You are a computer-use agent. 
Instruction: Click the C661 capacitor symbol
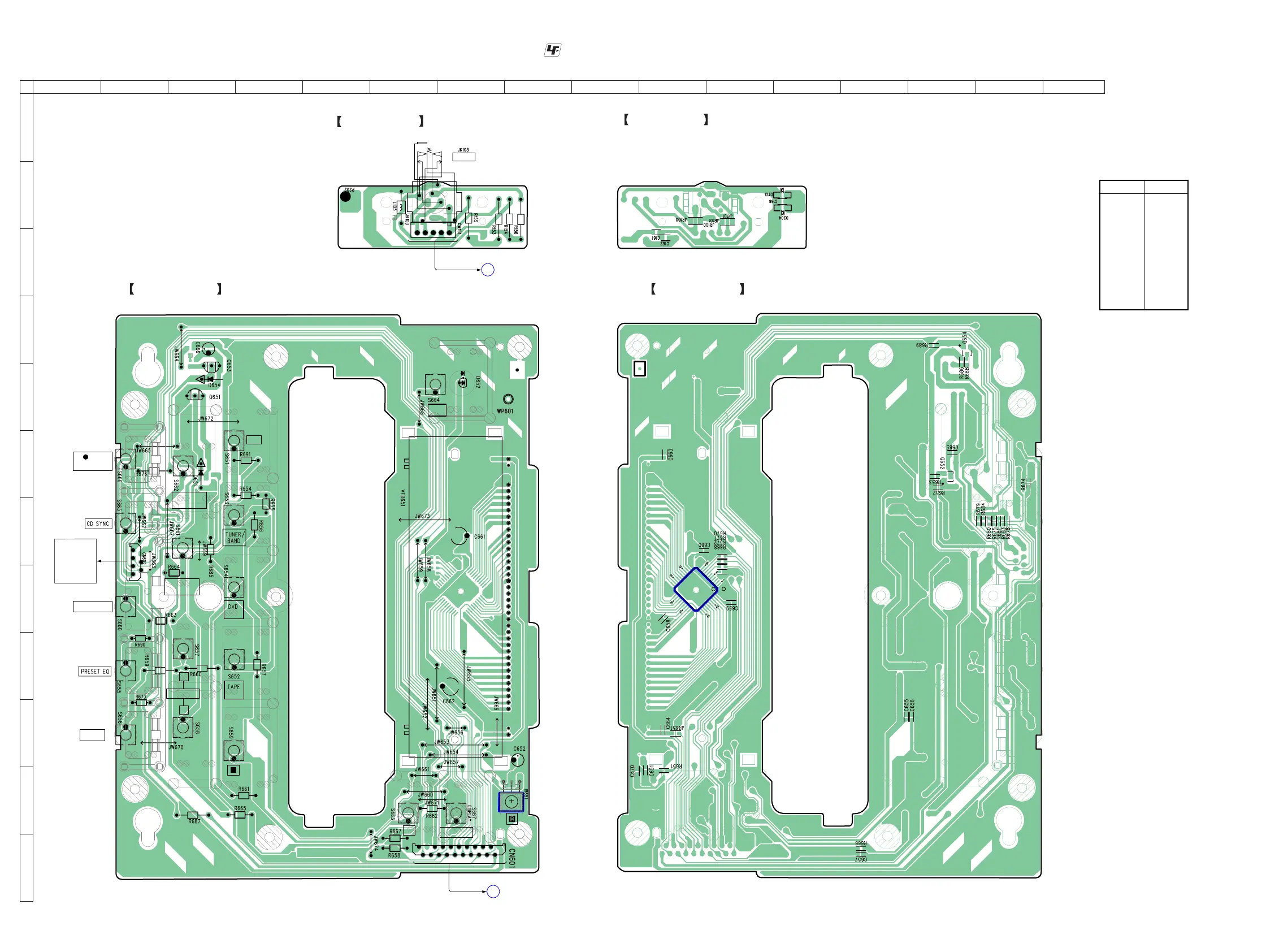coord(460,537)
